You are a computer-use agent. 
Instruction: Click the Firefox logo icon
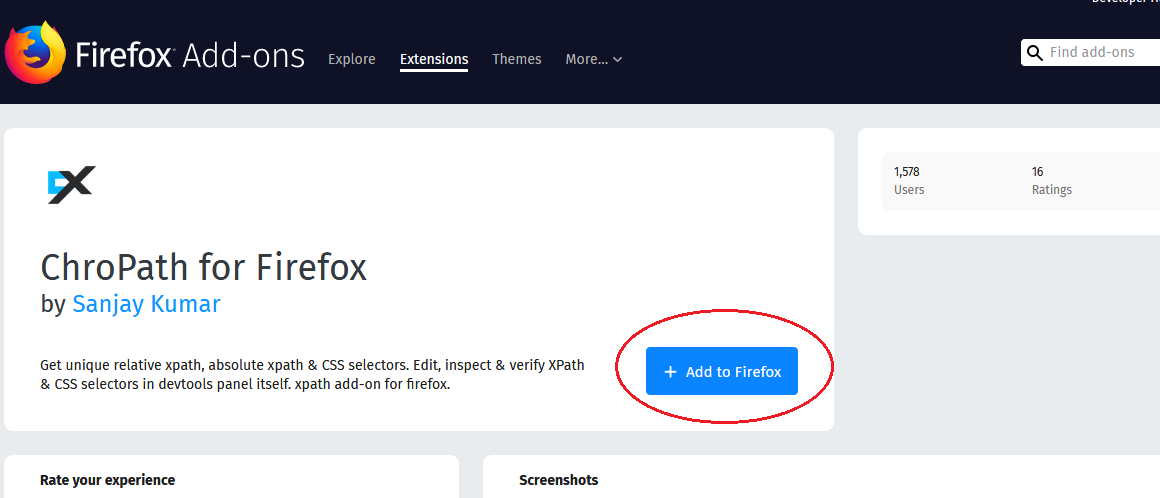34,53
